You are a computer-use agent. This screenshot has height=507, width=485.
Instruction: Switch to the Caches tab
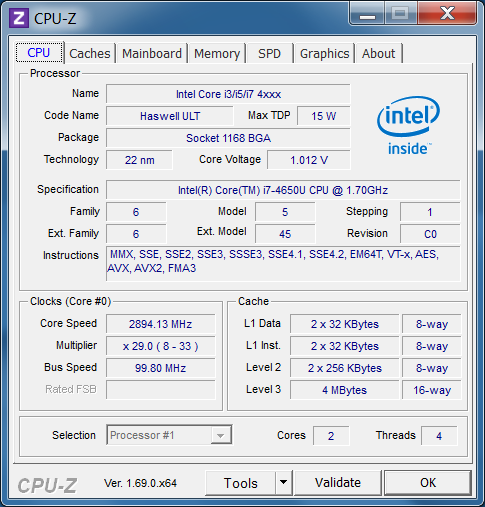[90, 53]
